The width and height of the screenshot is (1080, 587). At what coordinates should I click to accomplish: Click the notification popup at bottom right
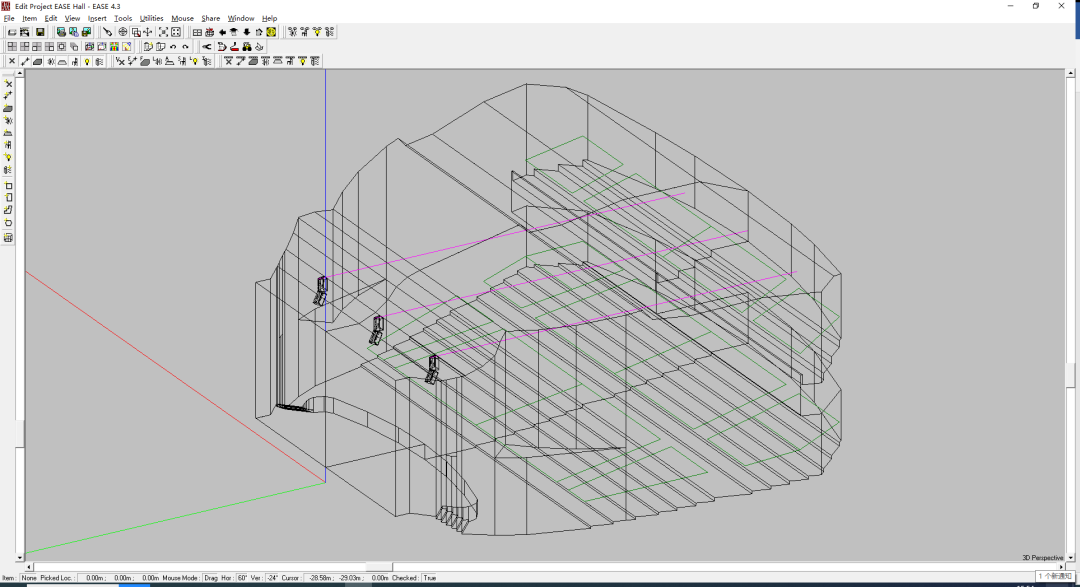click(1055, 576)
